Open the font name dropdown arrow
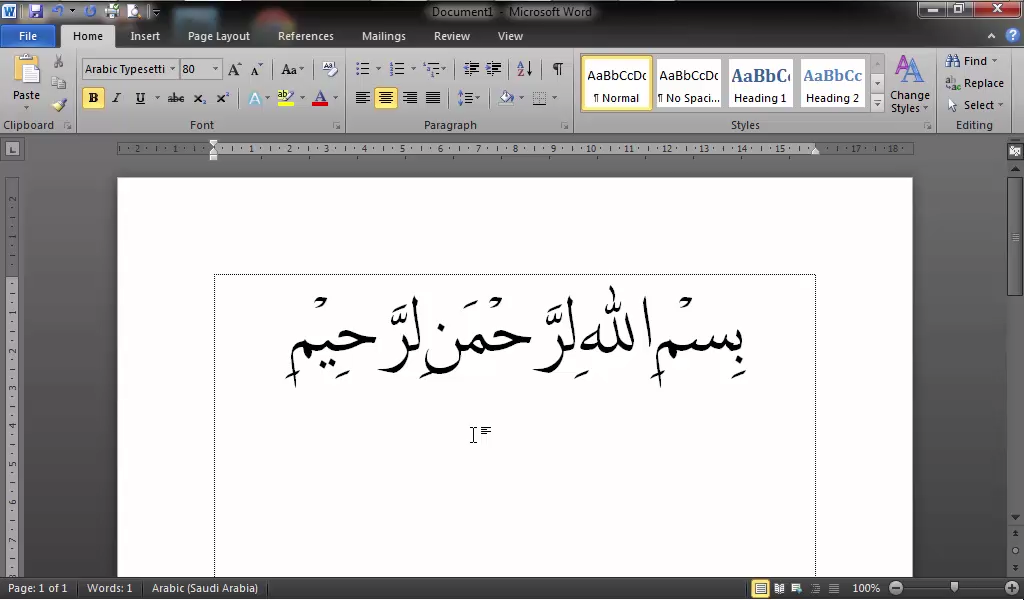 pos(172,69)
